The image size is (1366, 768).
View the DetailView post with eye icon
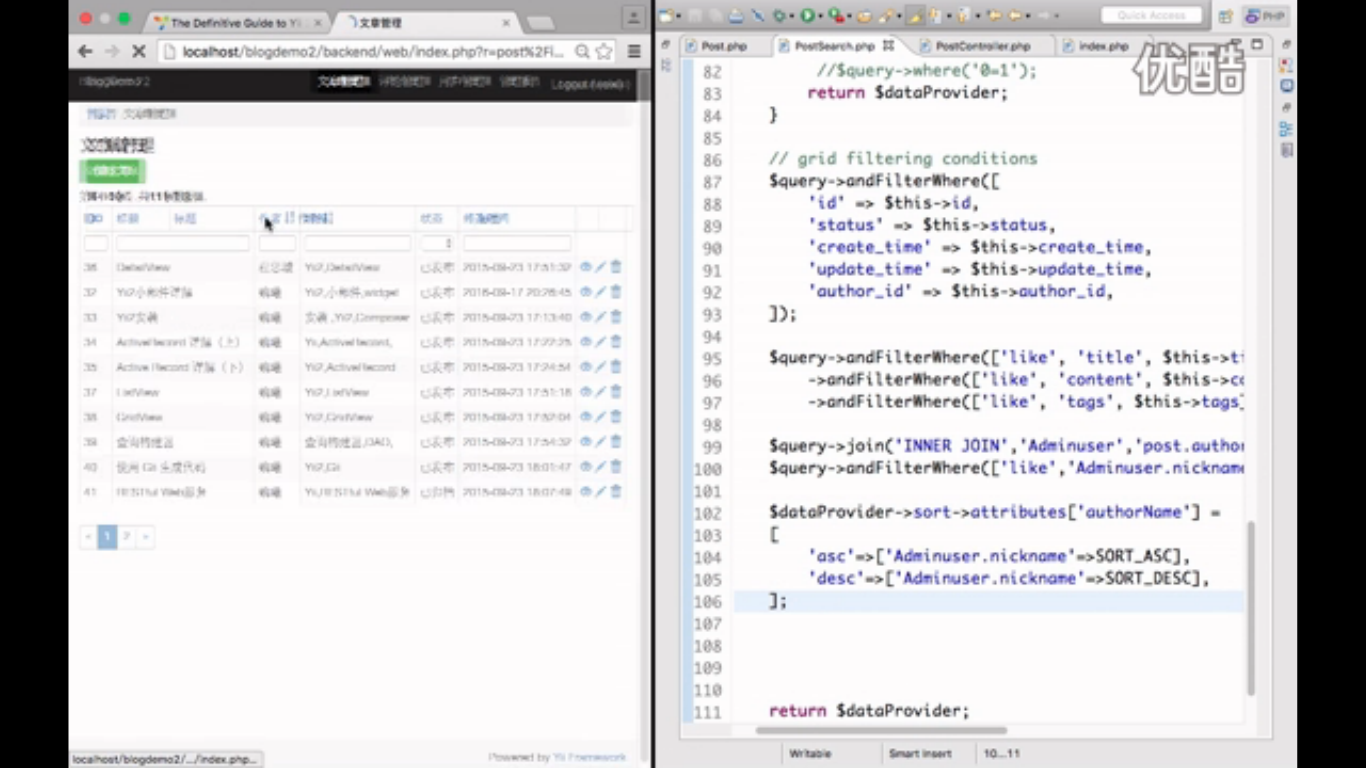click(586, 267)
